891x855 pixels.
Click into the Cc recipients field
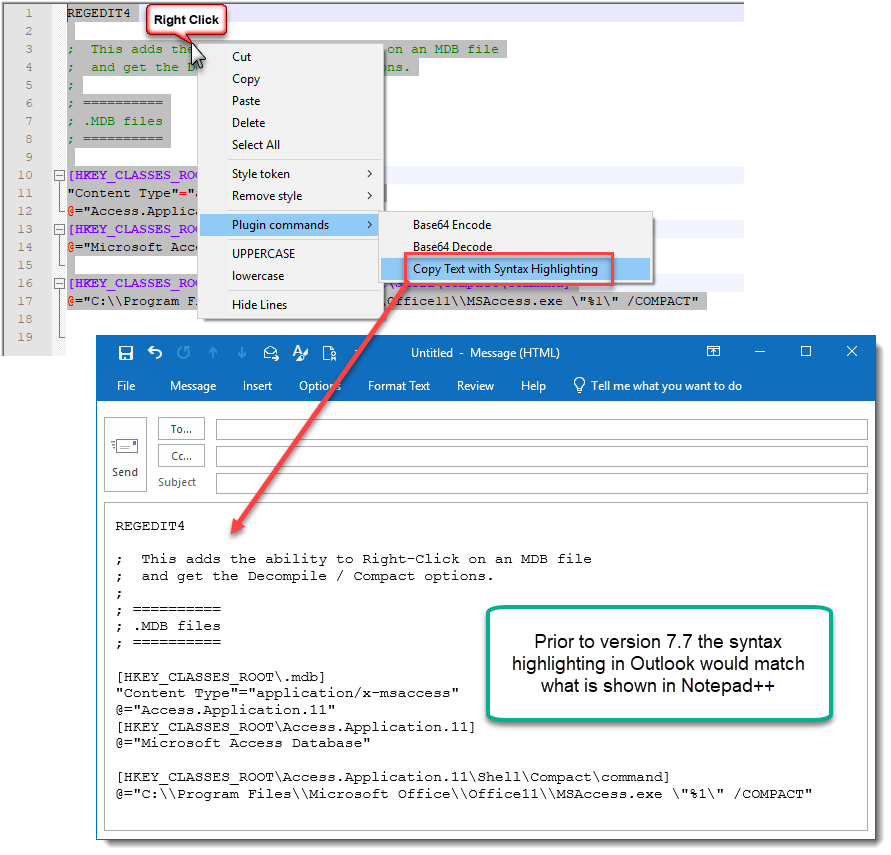point(542,456)
